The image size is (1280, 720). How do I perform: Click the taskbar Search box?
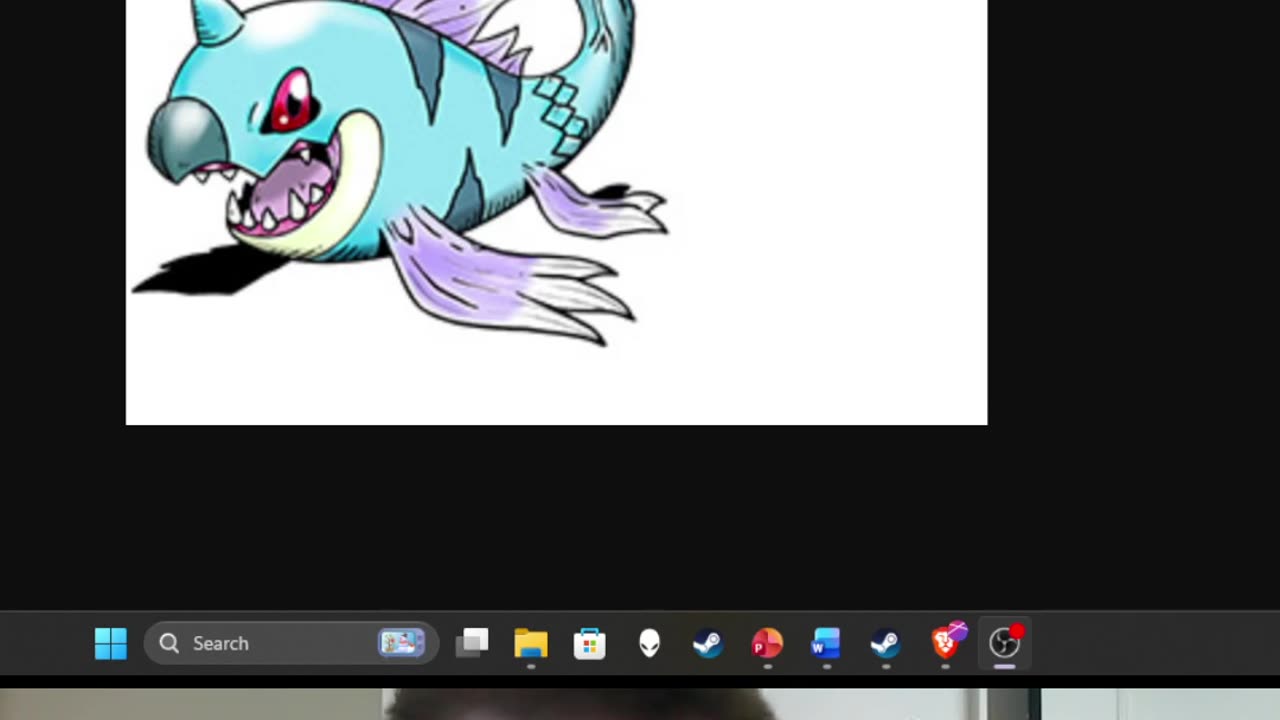pos(291,643)
